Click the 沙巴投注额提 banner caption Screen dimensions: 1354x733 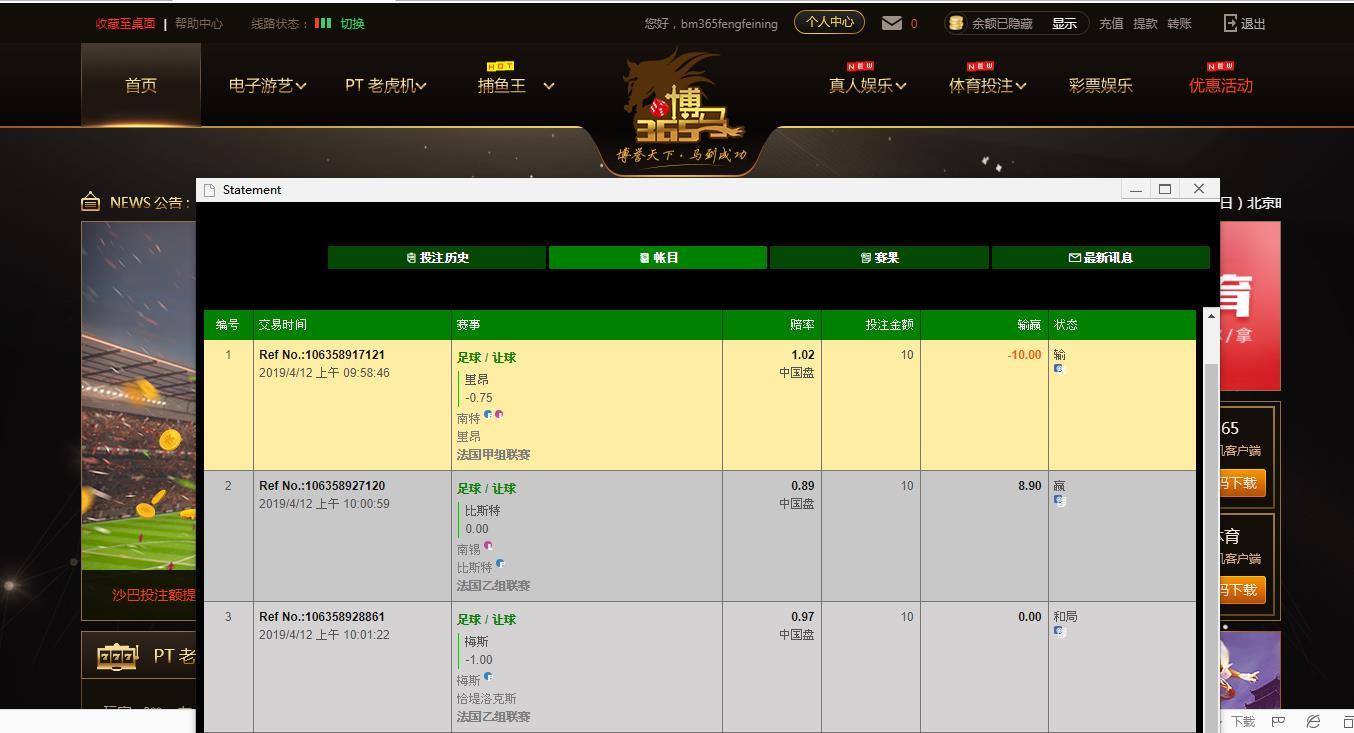tap(154, 595)
